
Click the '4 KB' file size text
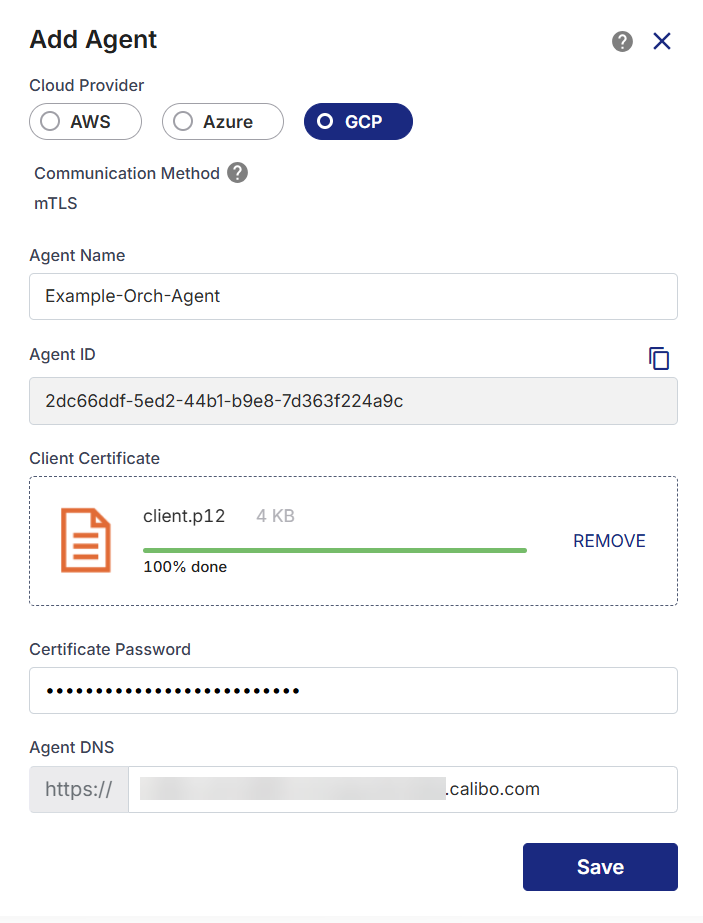pyautogui.click(x=275, y=516)
